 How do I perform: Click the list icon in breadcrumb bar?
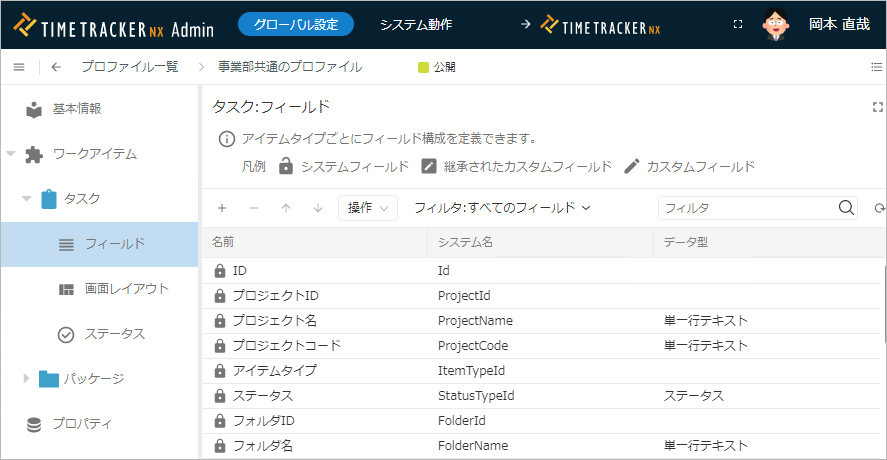click(x=877, y=67)
